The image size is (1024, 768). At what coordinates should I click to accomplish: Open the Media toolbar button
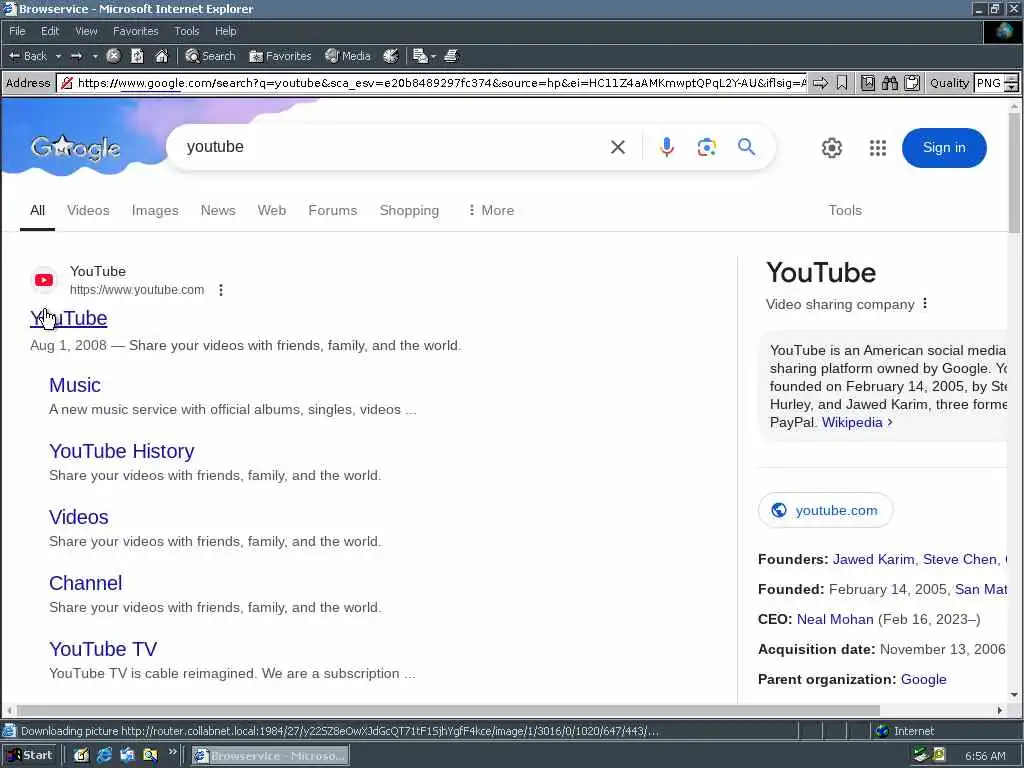point(348,56)
